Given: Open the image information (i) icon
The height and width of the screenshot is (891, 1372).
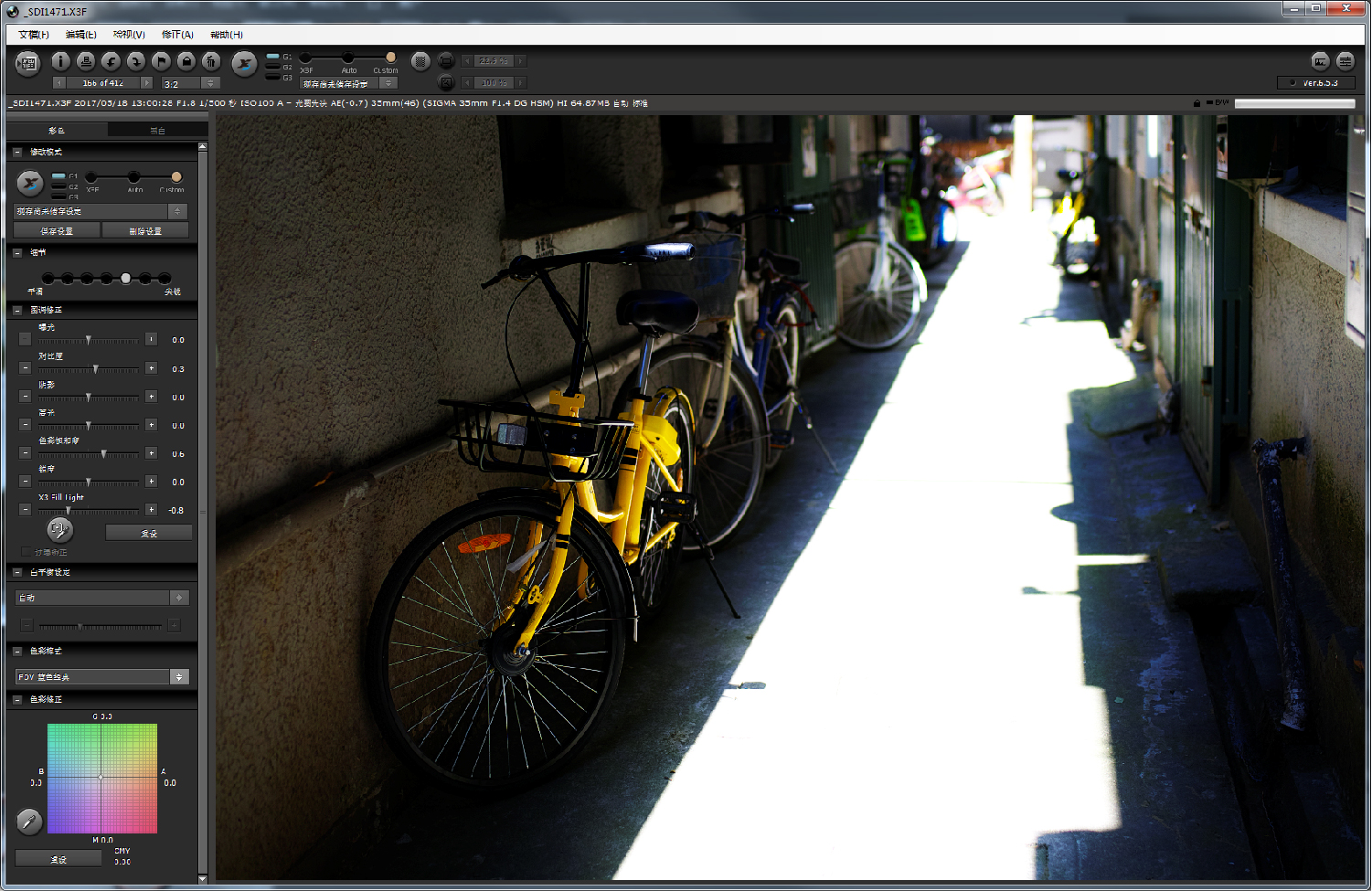Looking at the screenshot, I should [60, 61].
